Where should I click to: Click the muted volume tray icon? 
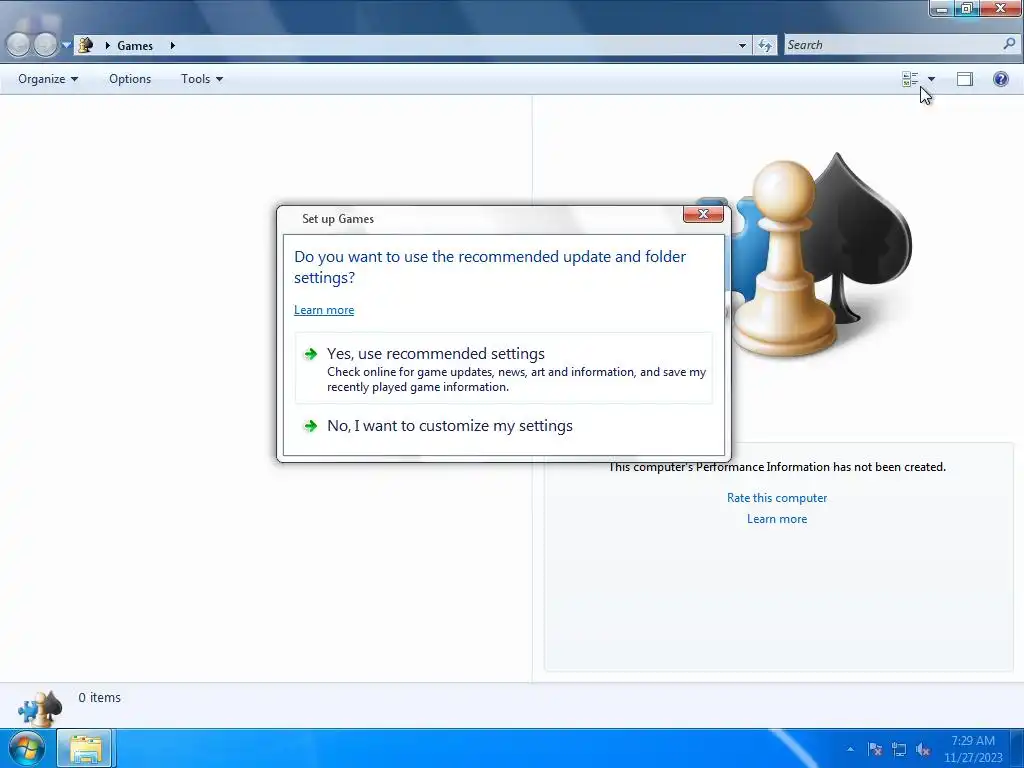click(x=923, y=749)
